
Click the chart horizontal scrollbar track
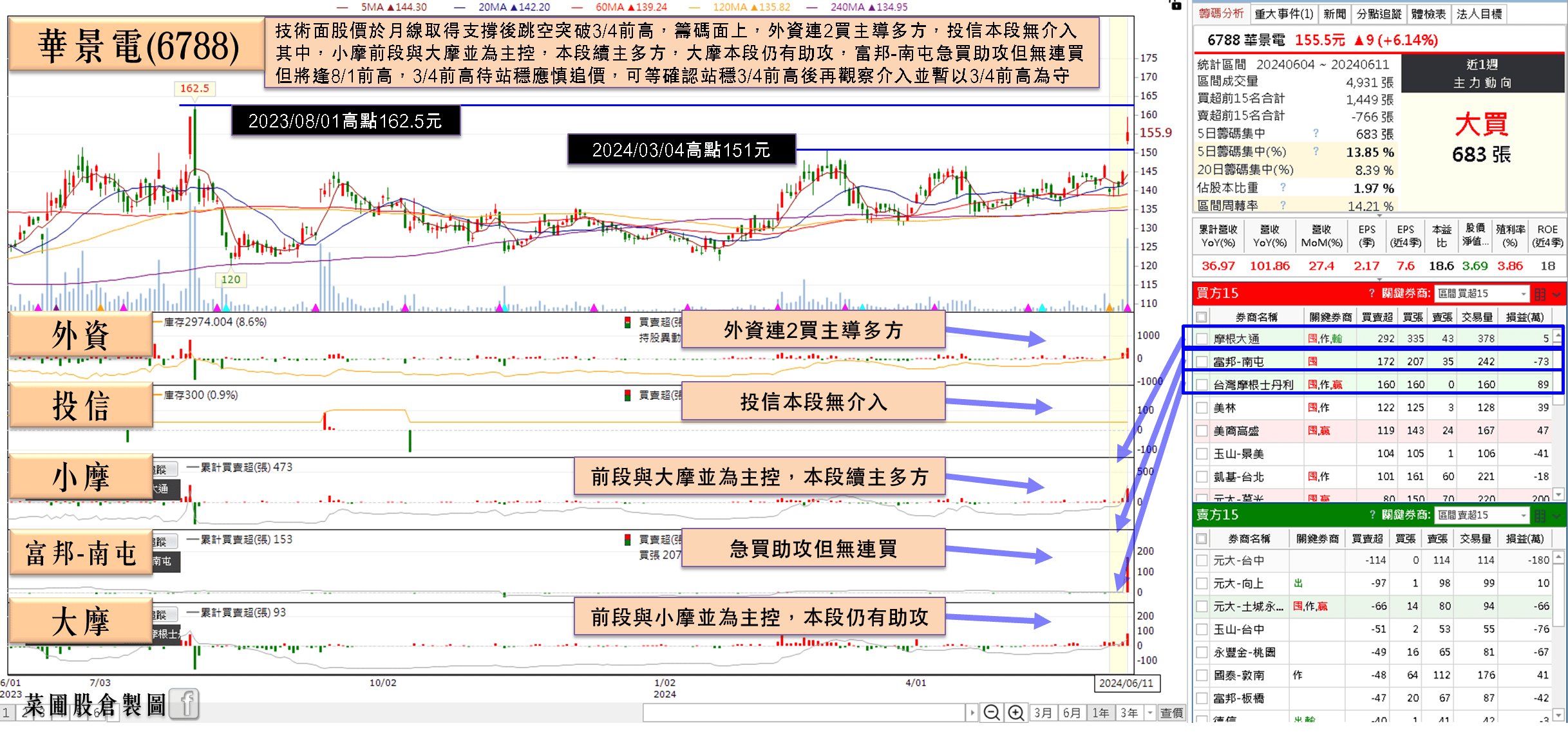[x=804, y=713]
